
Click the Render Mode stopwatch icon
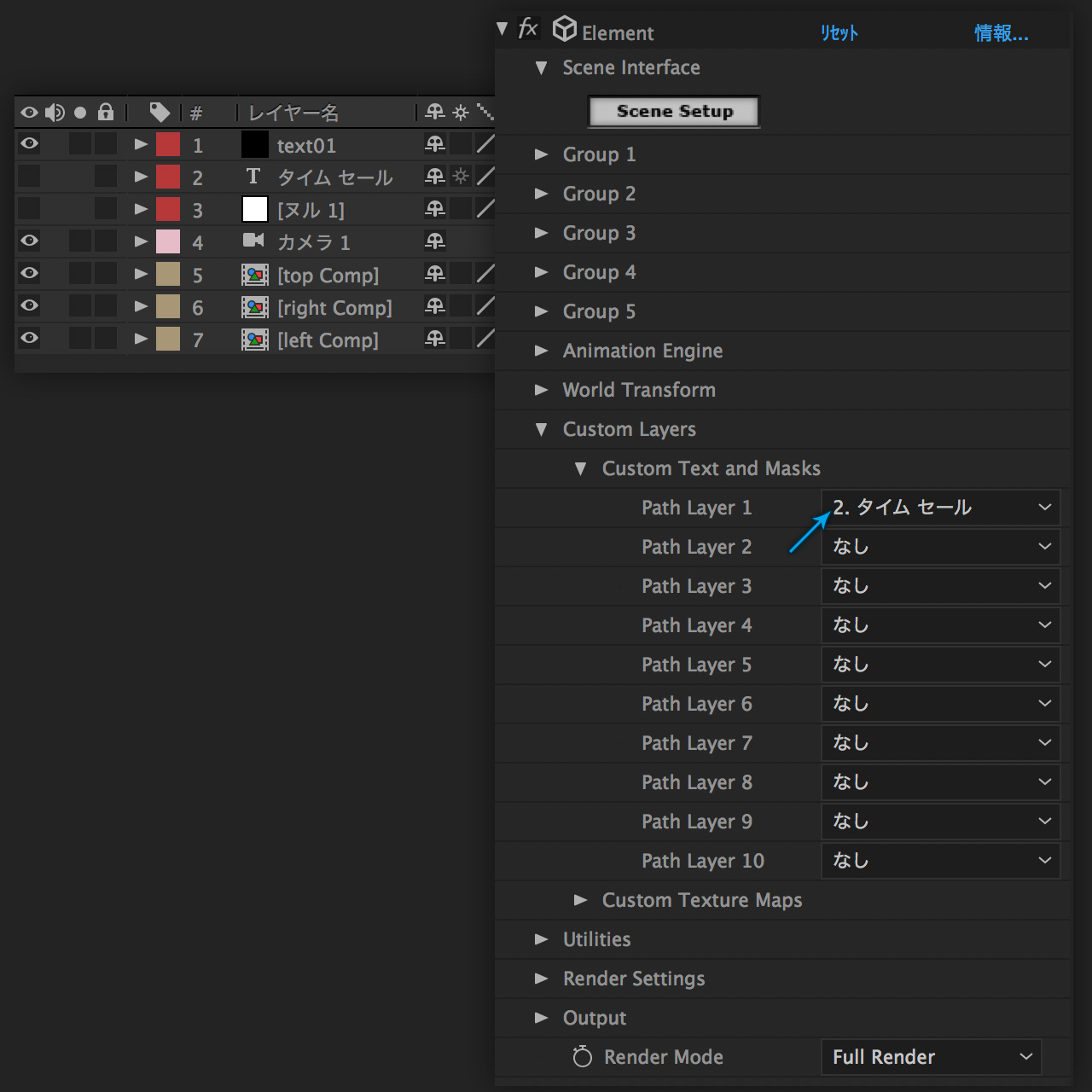pyautogui.click(x=582, y=1057)
